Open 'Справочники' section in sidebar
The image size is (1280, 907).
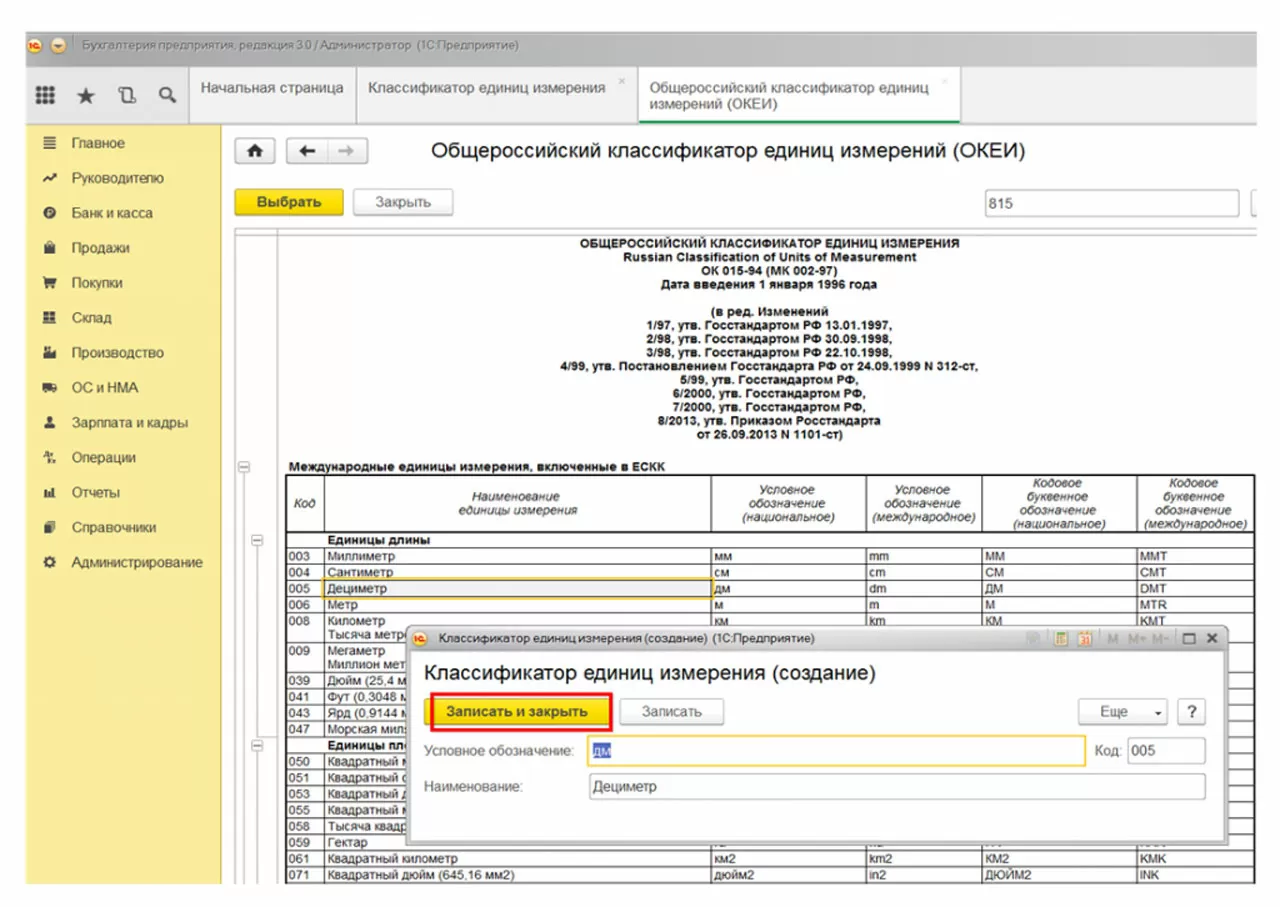[x=113, y=527]
